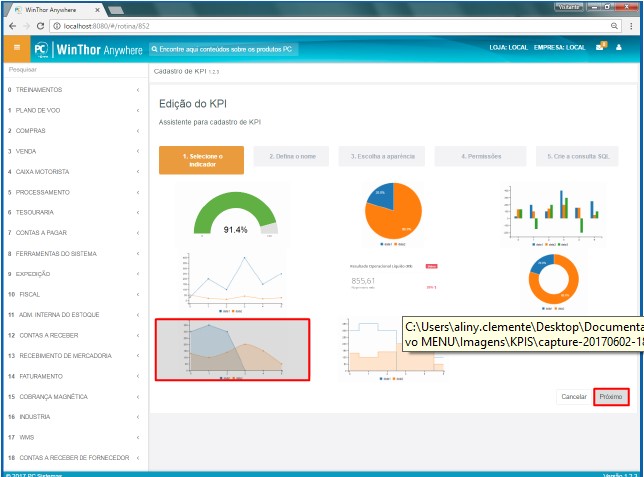
Task: Expand the FERRAMENTAS DO SISTEMA chevron
Action: 138,253
